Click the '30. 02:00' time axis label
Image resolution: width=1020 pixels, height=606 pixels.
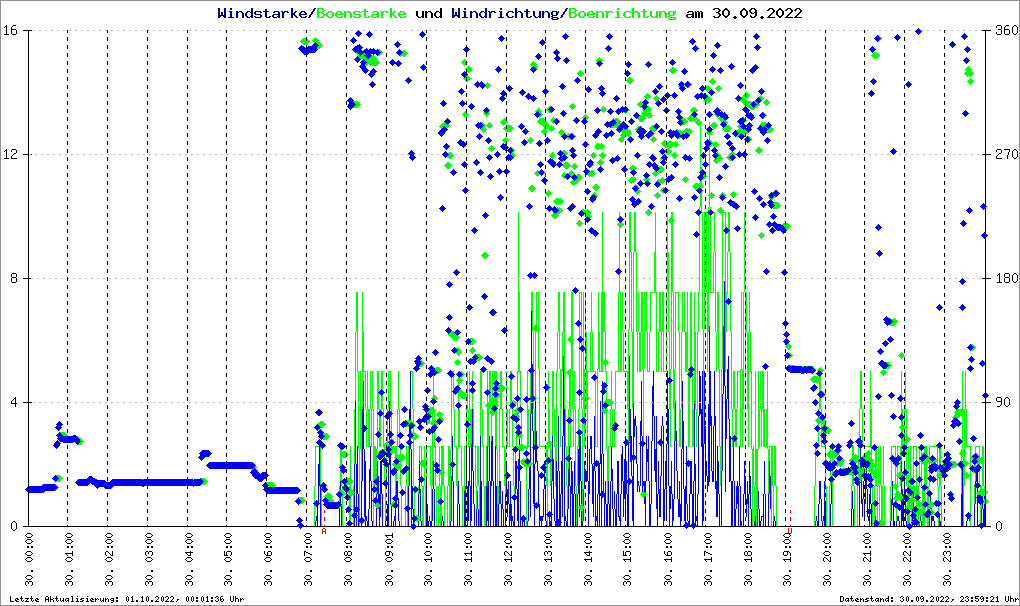click(109, 560)
